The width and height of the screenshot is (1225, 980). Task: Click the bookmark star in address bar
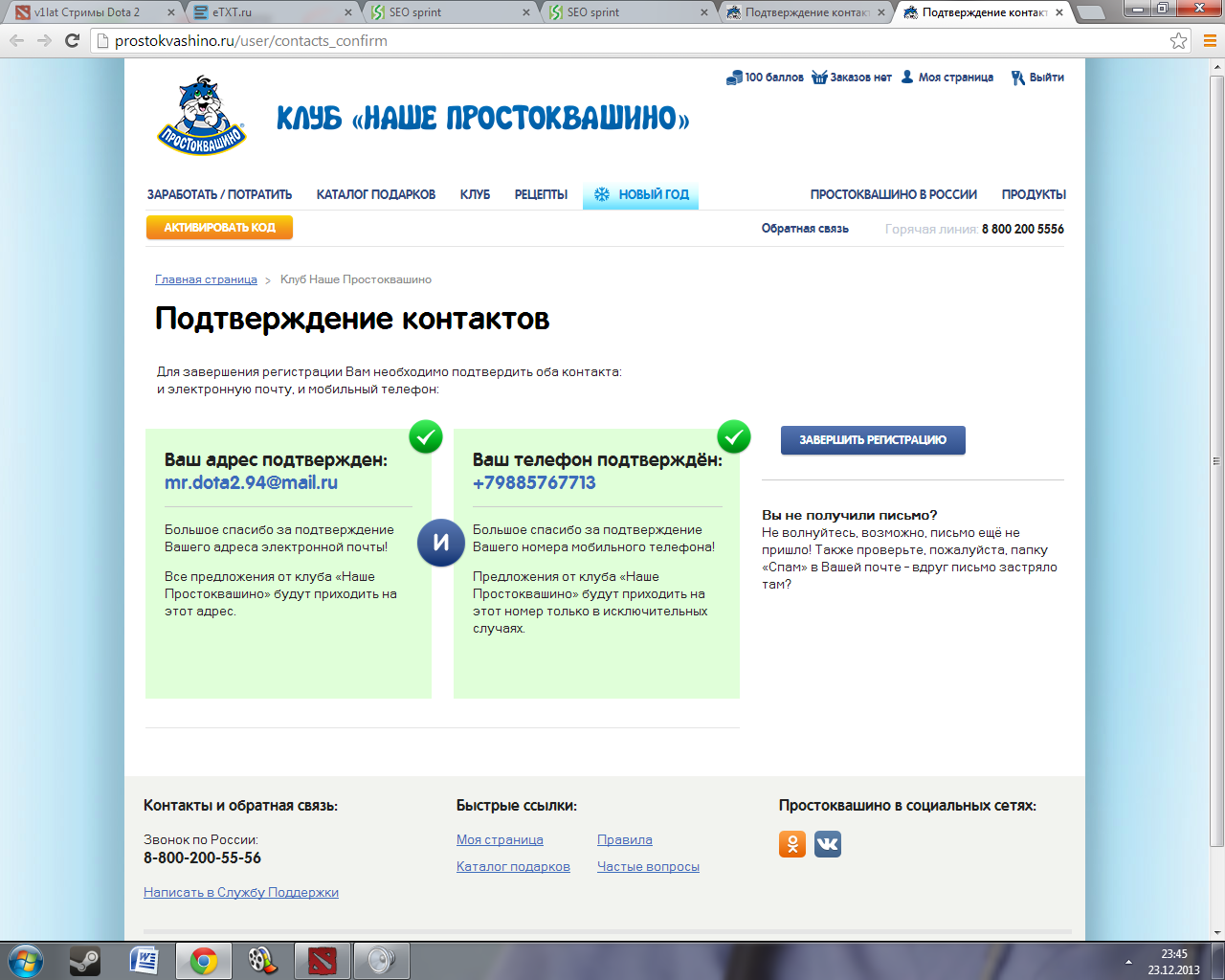[x=1179, y=41]
